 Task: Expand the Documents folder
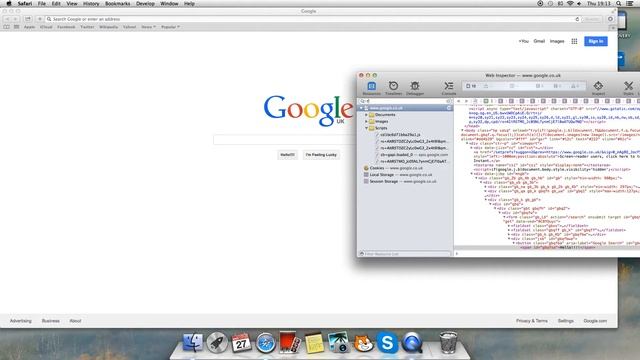pyautogui.click(x=367, y=115)
